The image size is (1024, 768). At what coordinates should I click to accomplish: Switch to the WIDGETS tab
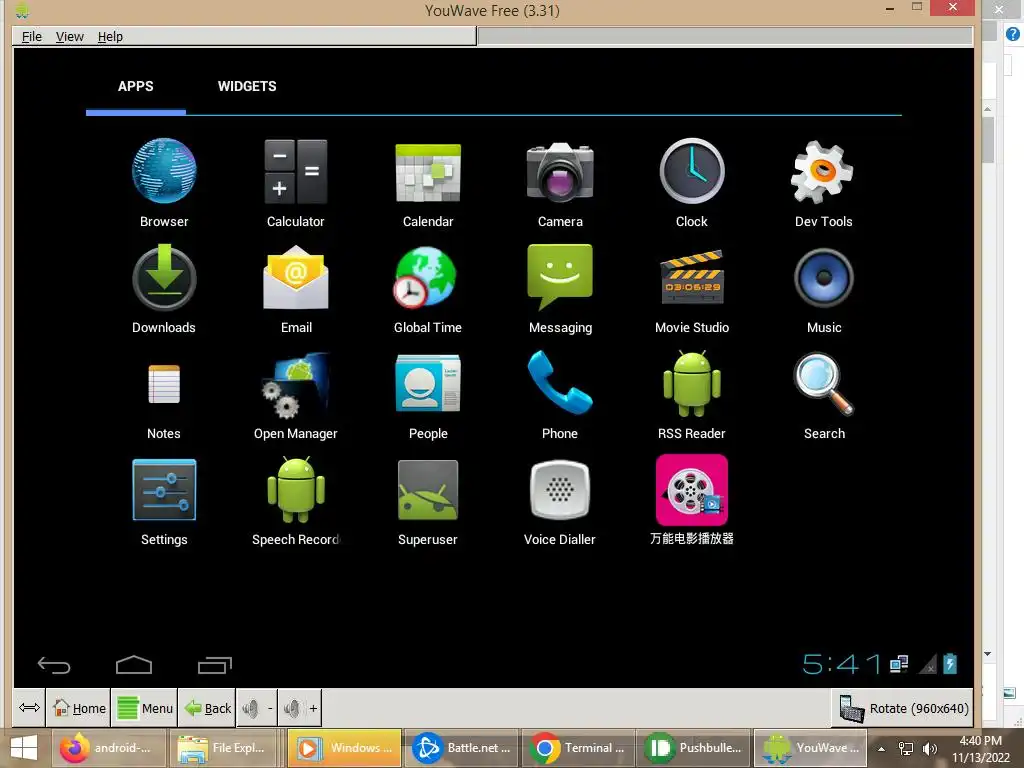pos(247,86)
